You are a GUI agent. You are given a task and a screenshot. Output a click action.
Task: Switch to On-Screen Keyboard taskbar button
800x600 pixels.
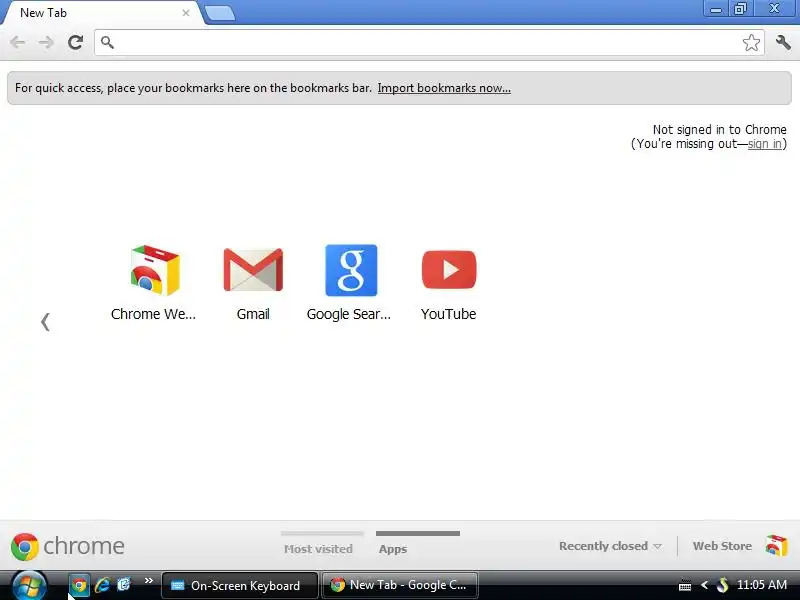pyautogui.click(x=239, y=585)
